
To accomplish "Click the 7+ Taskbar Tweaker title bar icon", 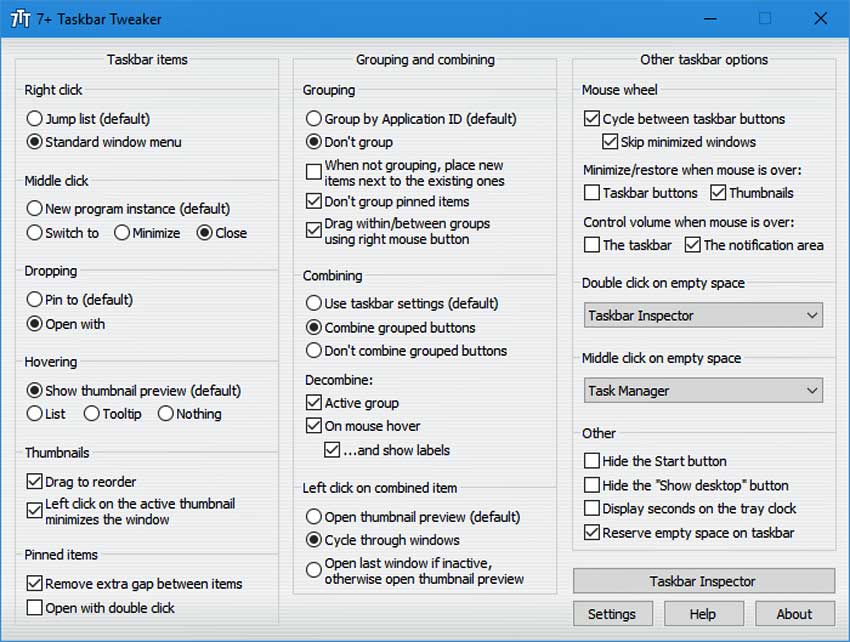I will 19,19.
